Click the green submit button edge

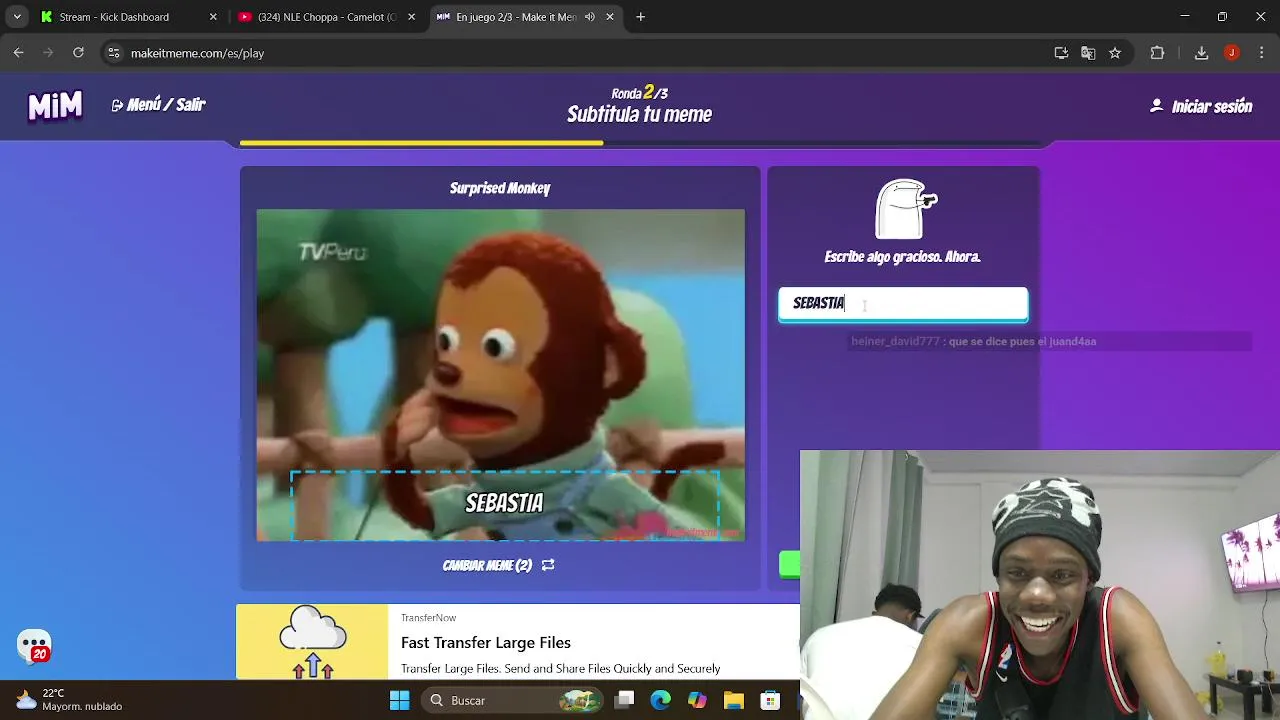[x=790, y=565]
